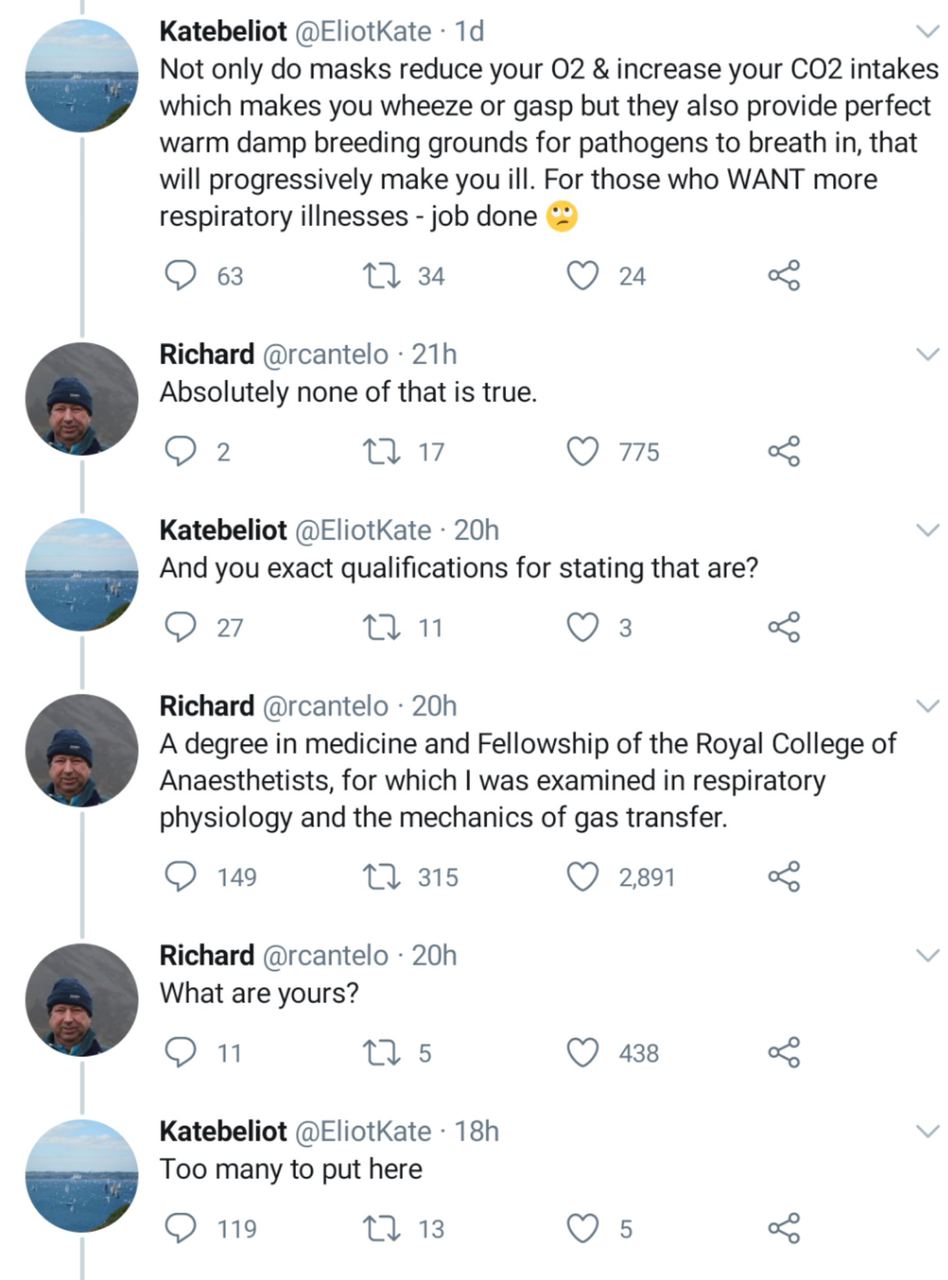Open the @rcantelo handle on the 21h tweet

[x=325, y=354]
